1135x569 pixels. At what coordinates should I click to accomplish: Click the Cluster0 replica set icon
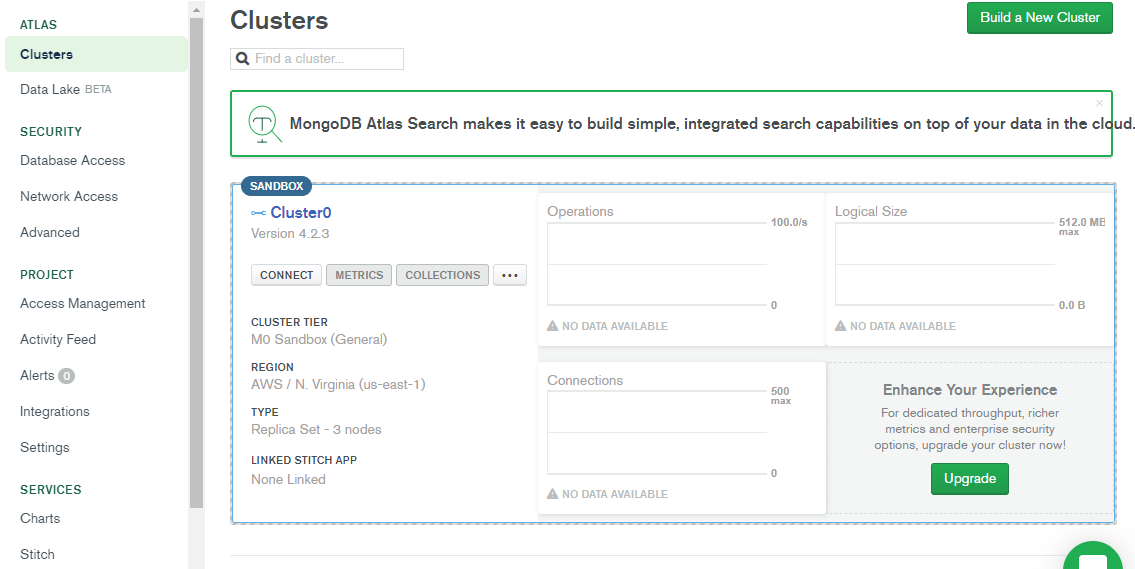coord(258,213)
